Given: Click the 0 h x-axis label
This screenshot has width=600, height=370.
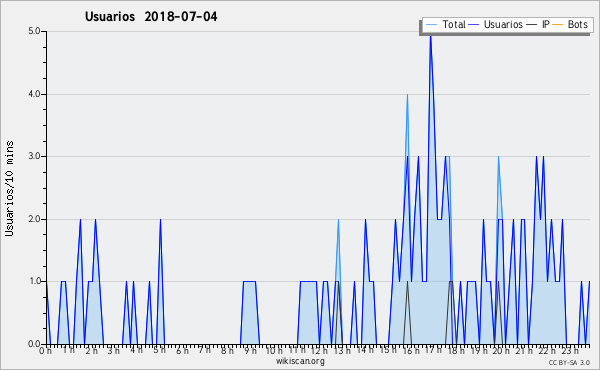Looking at the screenshot, I should point(45,350).
